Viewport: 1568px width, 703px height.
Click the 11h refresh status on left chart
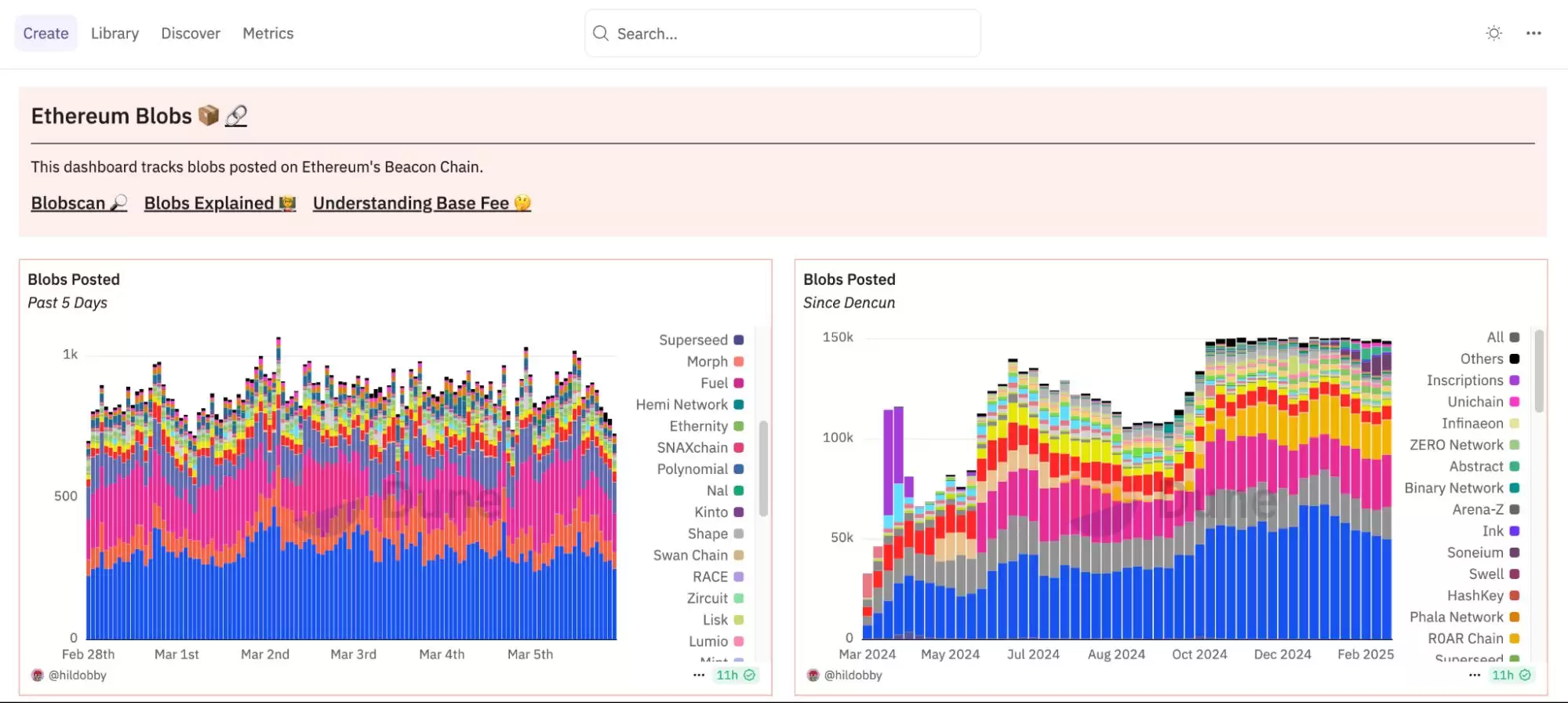735,675
